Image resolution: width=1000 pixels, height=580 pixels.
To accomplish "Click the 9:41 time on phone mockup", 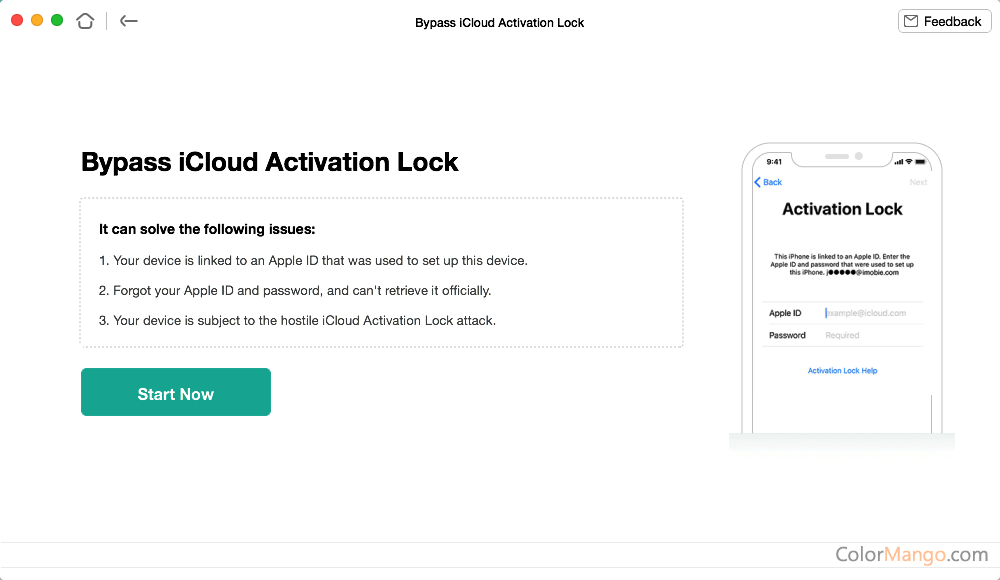I will pyautogui.click(x=774, y=161).
